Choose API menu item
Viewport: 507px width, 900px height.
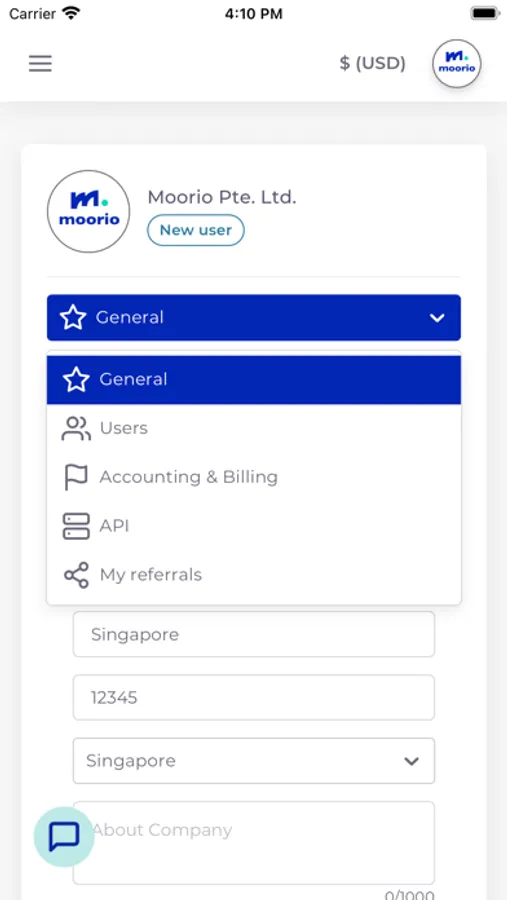254,526
